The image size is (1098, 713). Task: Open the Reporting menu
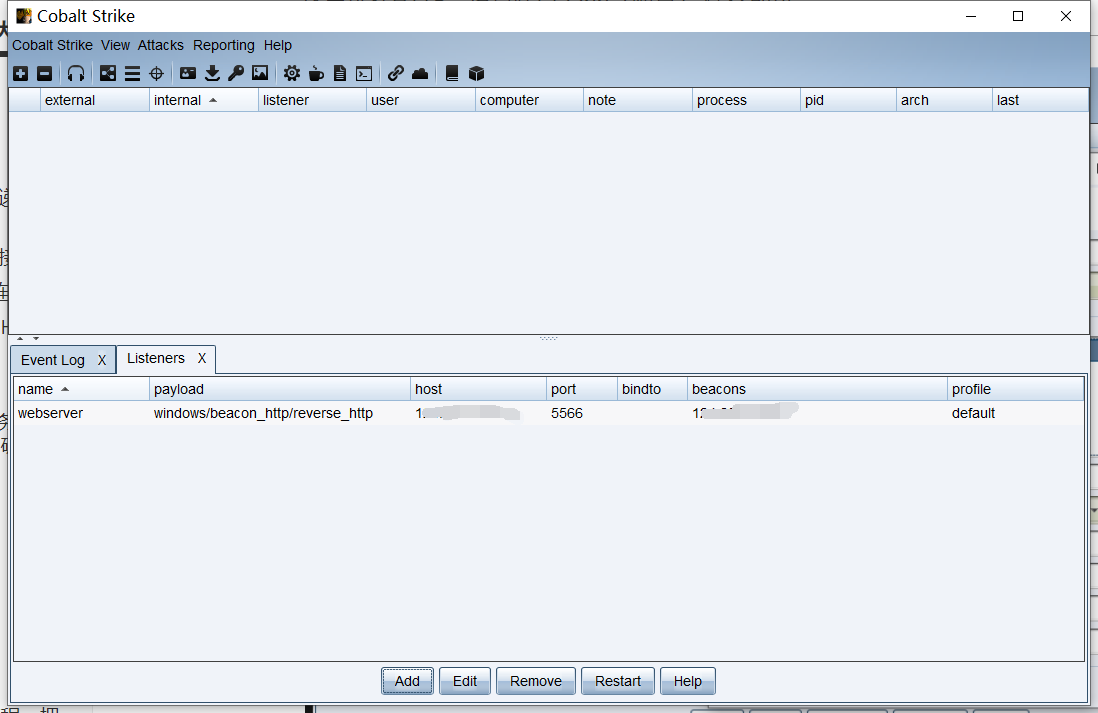click(224, 45)
